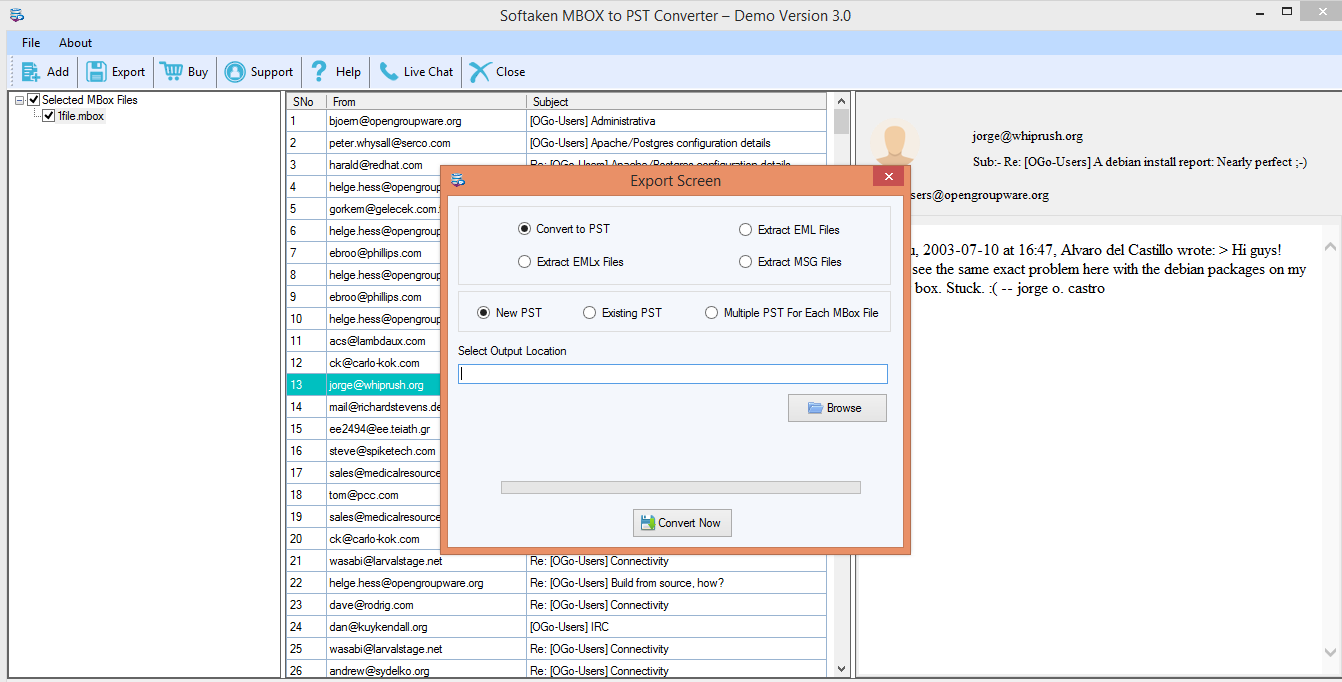Click the Close X toolbar icon

(480, 72)
